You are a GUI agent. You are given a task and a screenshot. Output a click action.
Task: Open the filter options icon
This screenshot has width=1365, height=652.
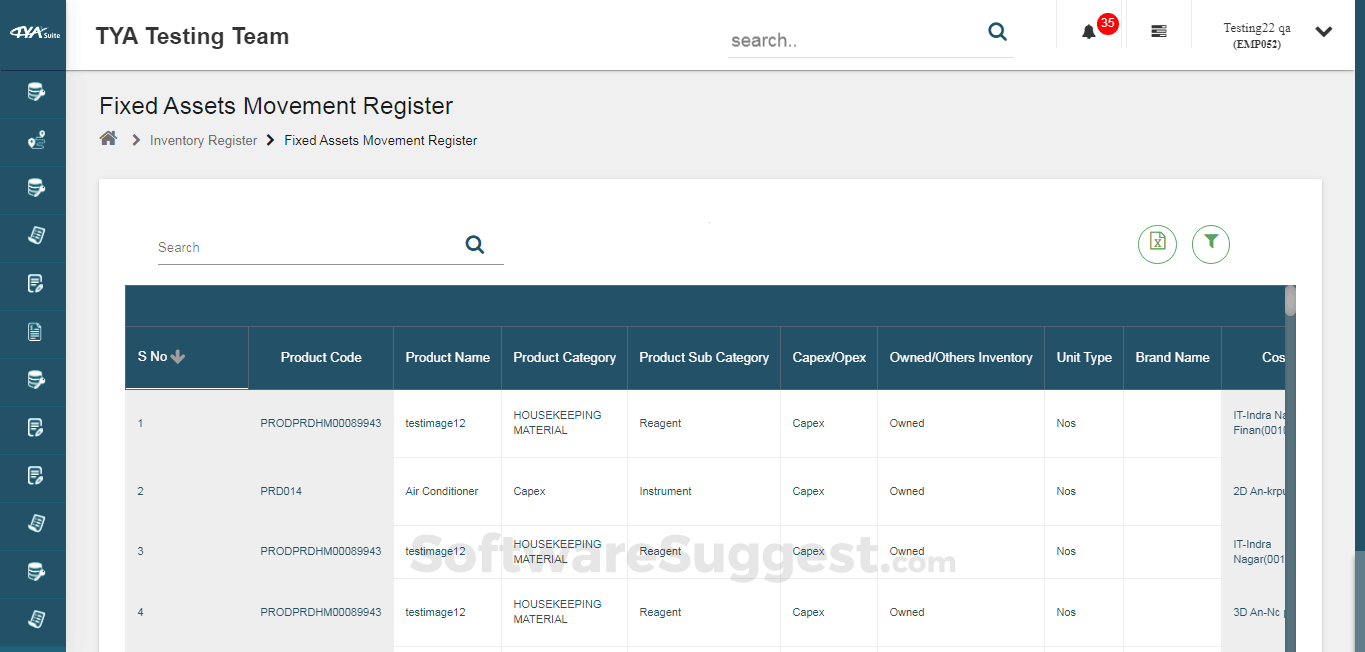1211,244
